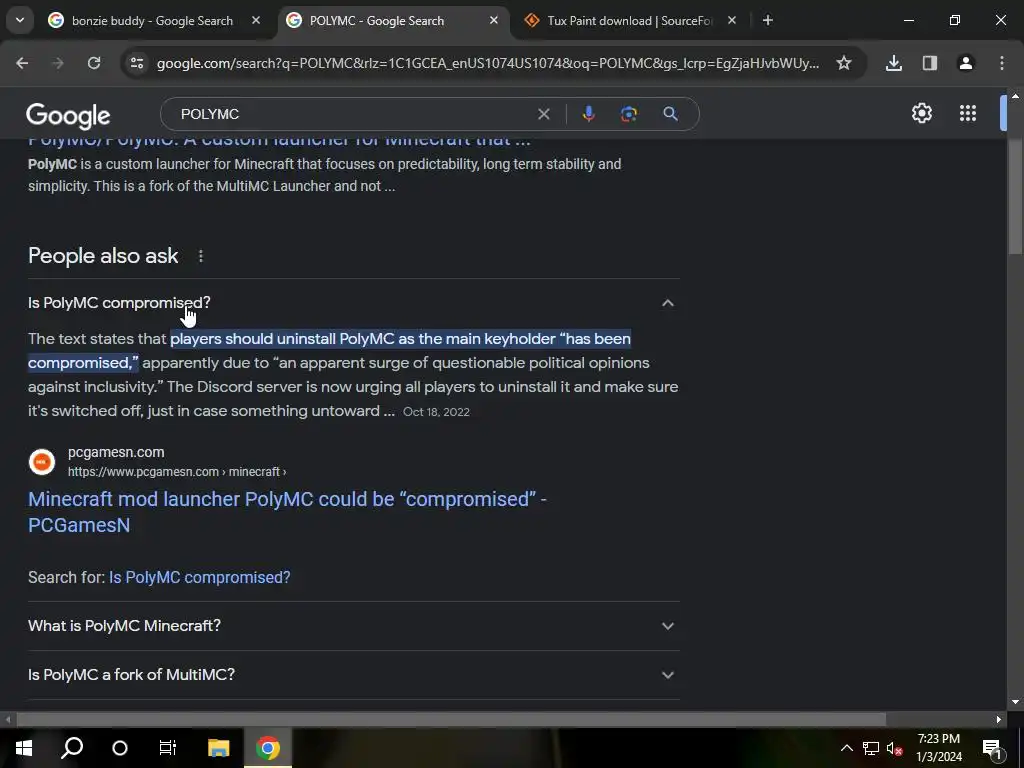
Task: Open the Google apps grid
Action: click(968, 113)
